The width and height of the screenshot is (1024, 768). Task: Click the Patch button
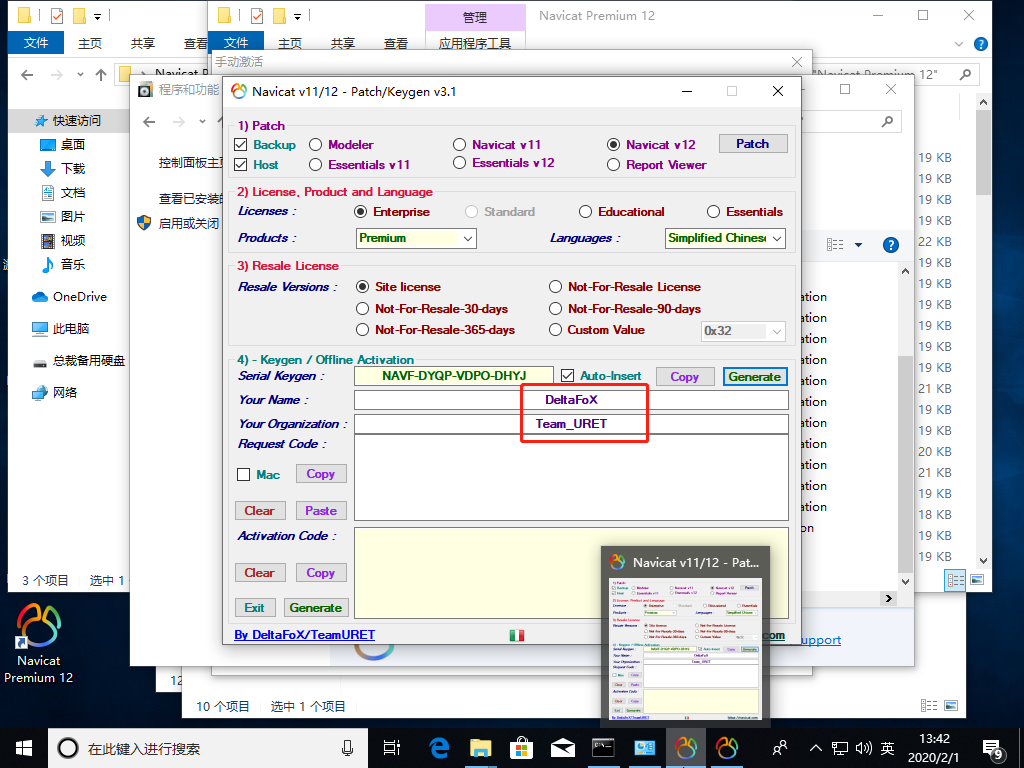[752, 144]
